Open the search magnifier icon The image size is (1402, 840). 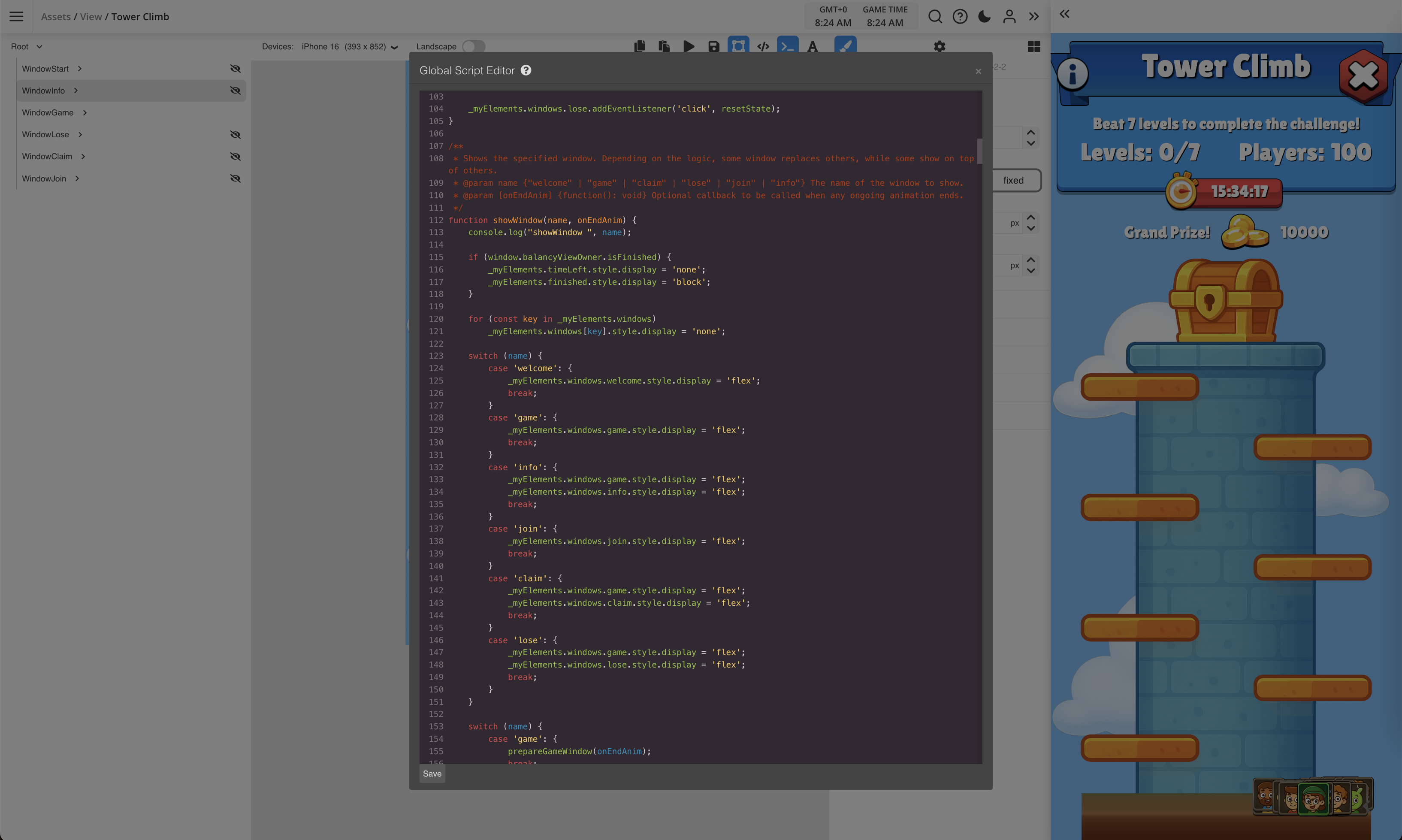pos(935,16)
